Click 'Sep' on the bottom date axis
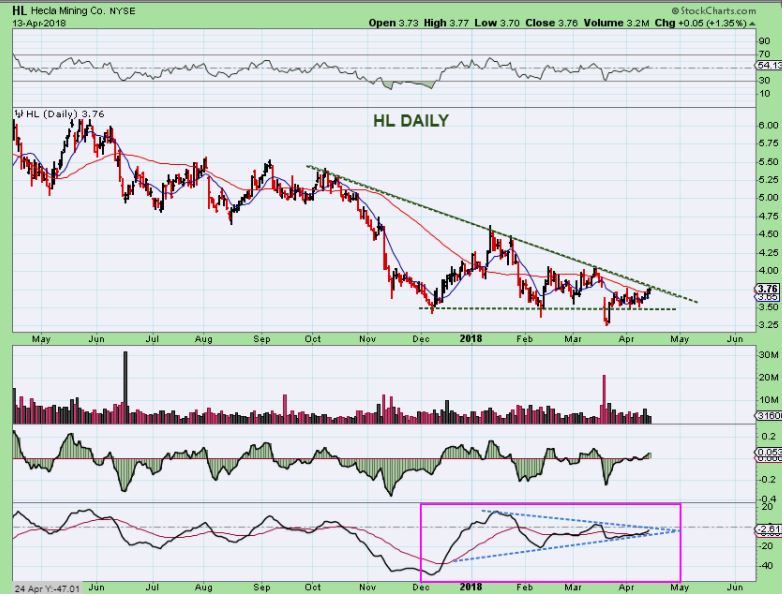This screenshot has width=782, height=594. (x=262, y=587)
